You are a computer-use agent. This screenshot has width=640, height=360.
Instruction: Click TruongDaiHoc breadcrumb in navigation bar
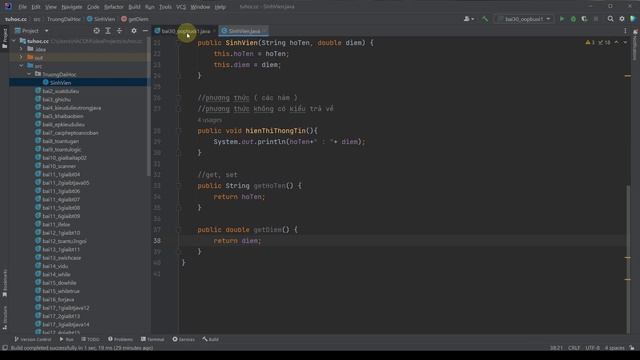[64, 19]
